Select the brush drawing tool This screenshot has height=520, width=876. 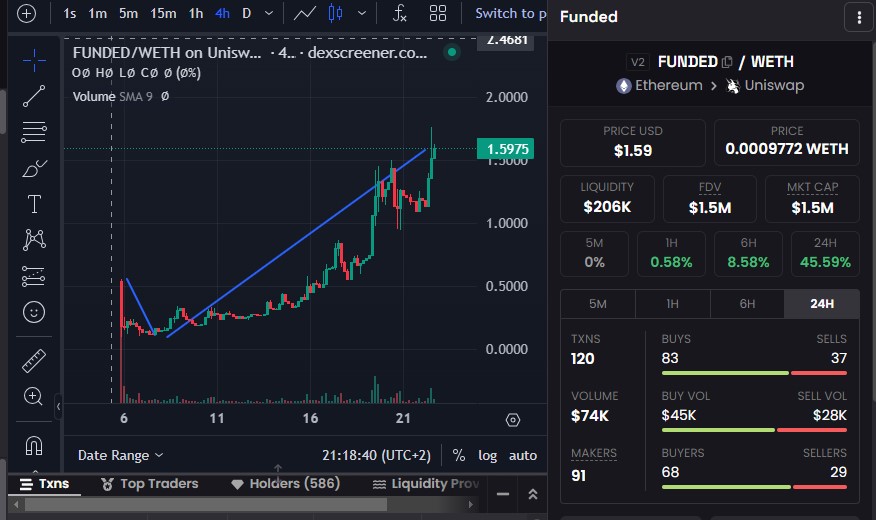point(34,167)
